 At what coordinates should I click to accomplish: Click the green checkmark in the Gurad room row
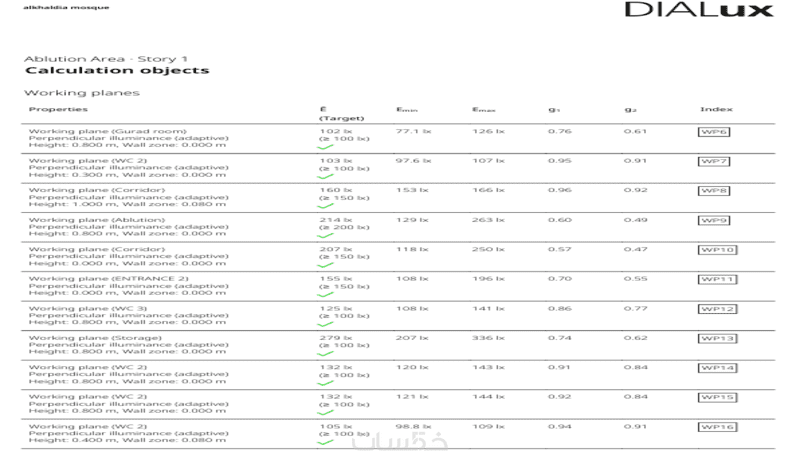325,148
